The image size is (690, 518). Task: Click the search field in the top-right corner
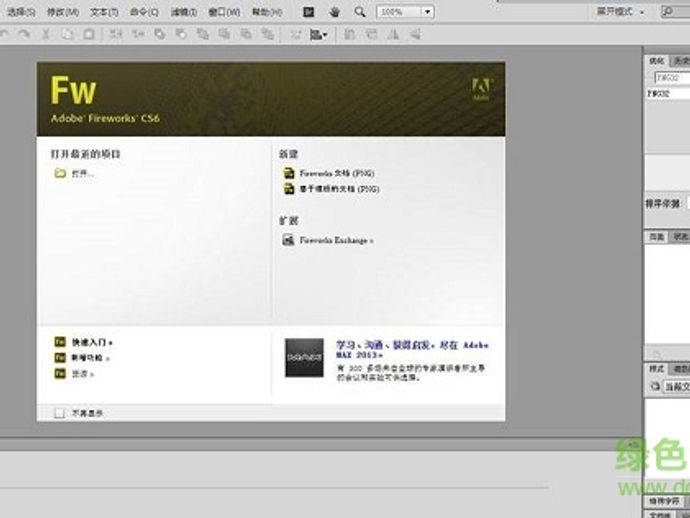[675, 12]
